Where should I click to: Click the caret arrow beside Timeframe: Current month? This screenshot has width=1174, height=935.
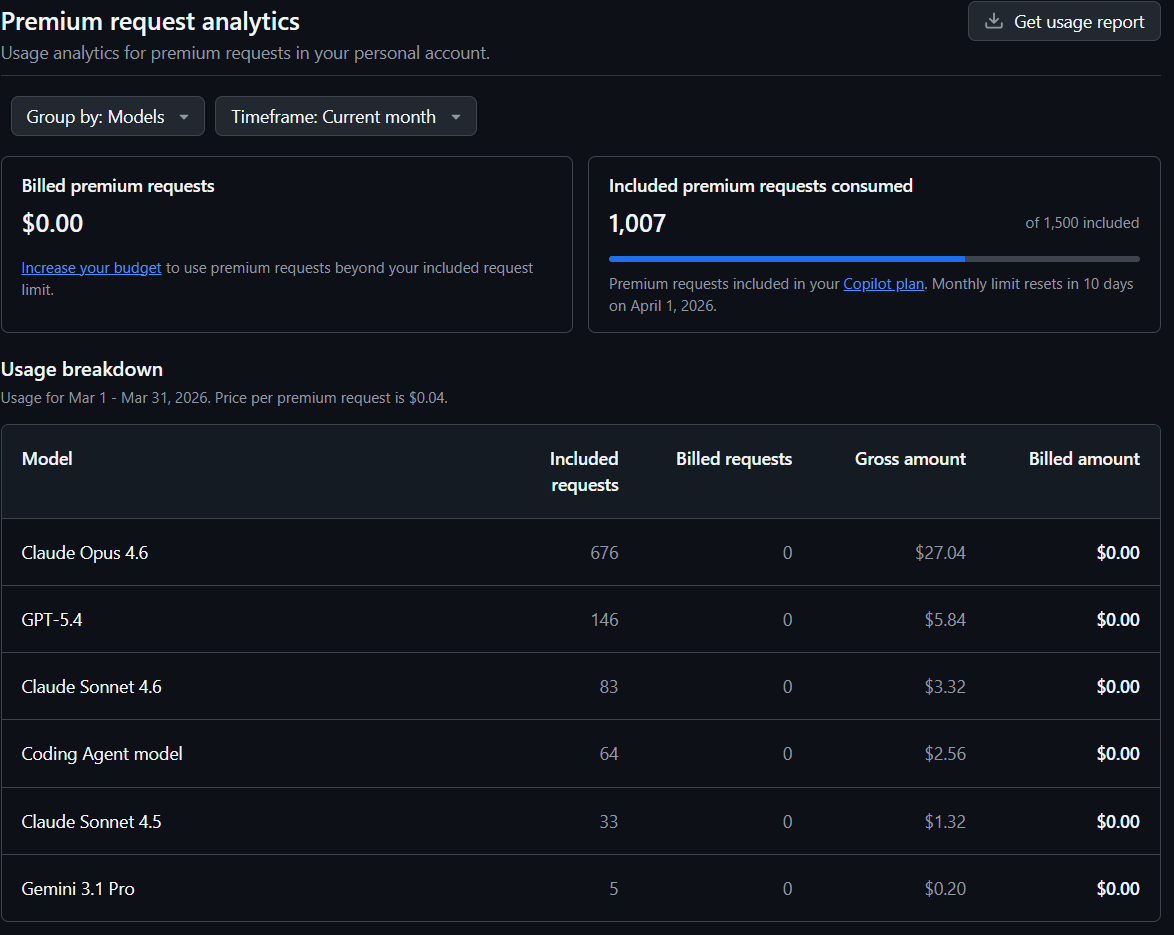[456, 117]
